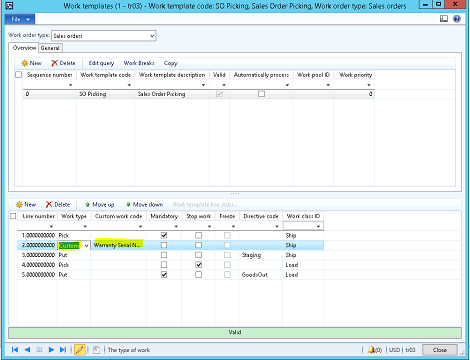Click Move up in the lines toolbar
Viewport: 470px width, 360px height.
(100, 204)
